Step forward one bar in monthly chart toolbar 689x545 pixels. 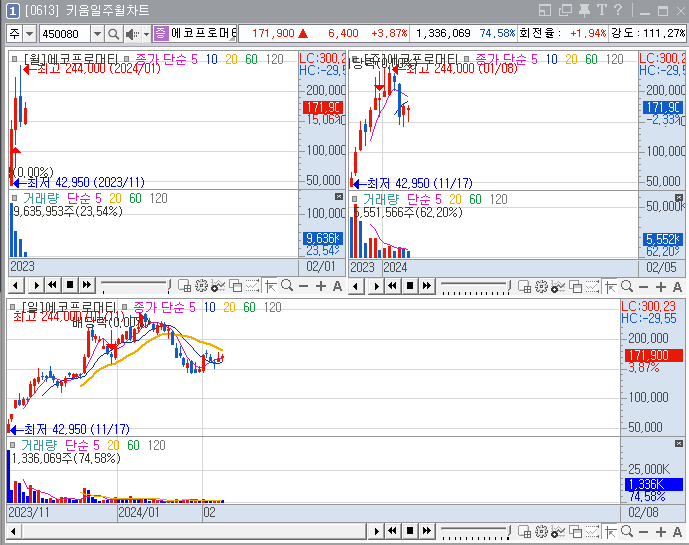pyautogui.click(x=36, y=286)
